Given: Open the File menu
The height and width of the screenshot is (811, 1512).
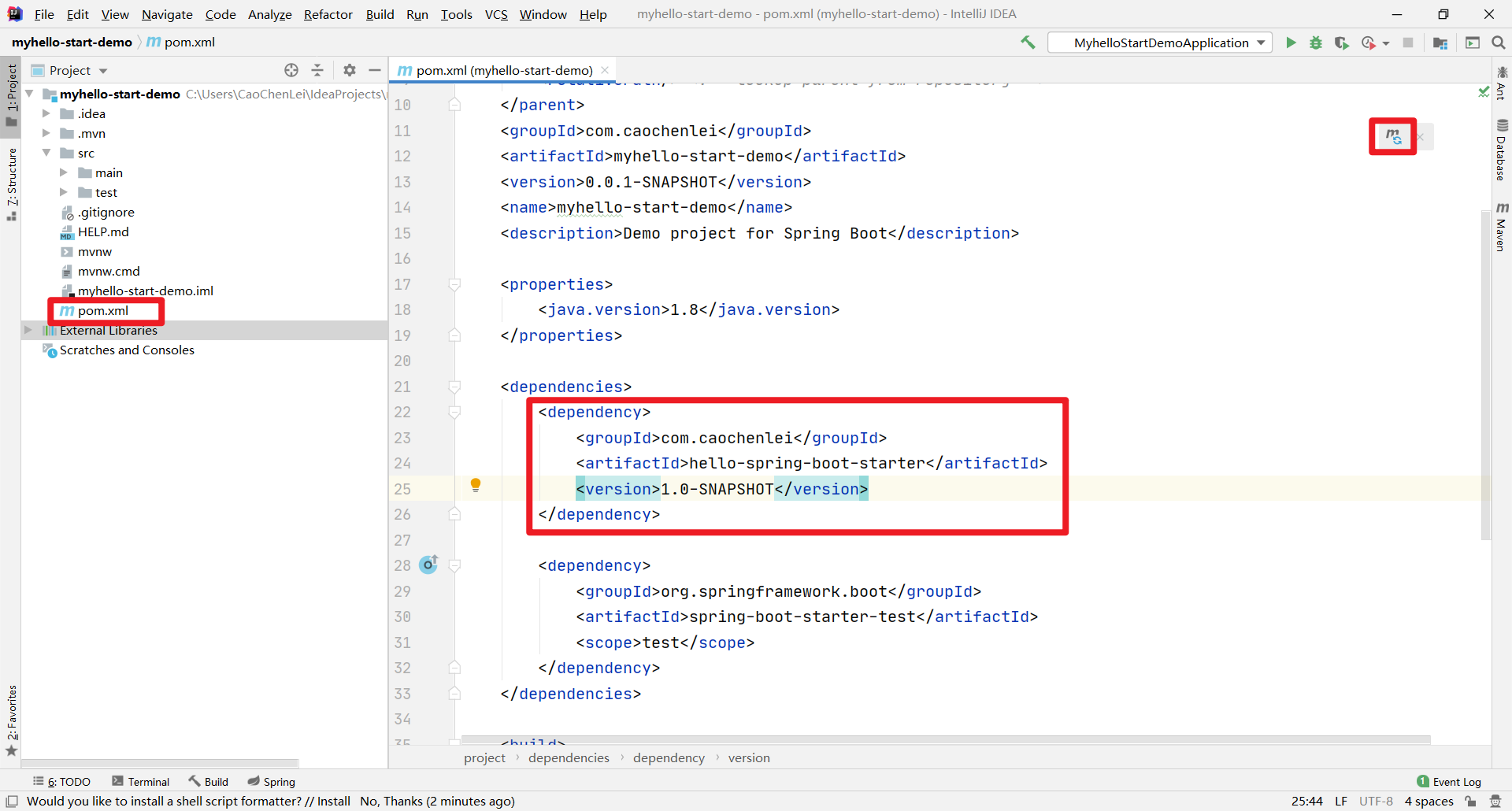Looking at the screenshot, I should 44,14.
